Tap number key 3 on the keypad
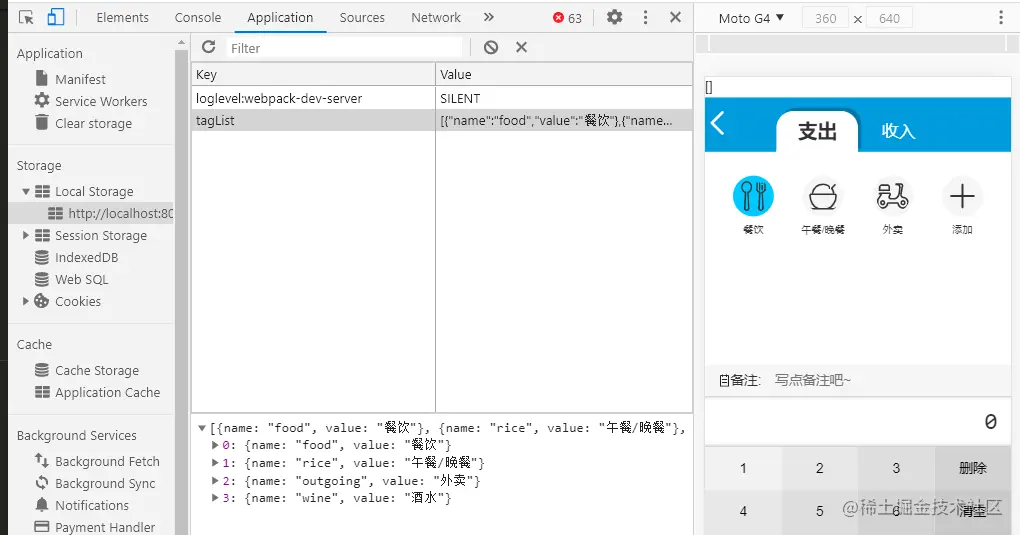This screenshot has height=535, width=1020. 896,467
